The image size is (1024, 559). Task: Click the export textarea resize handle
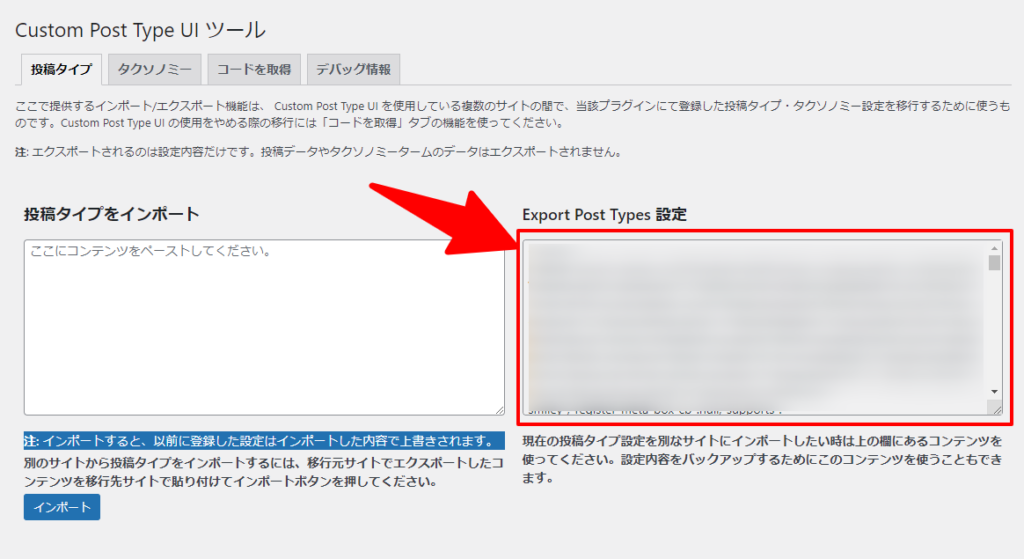coord(995,407)
